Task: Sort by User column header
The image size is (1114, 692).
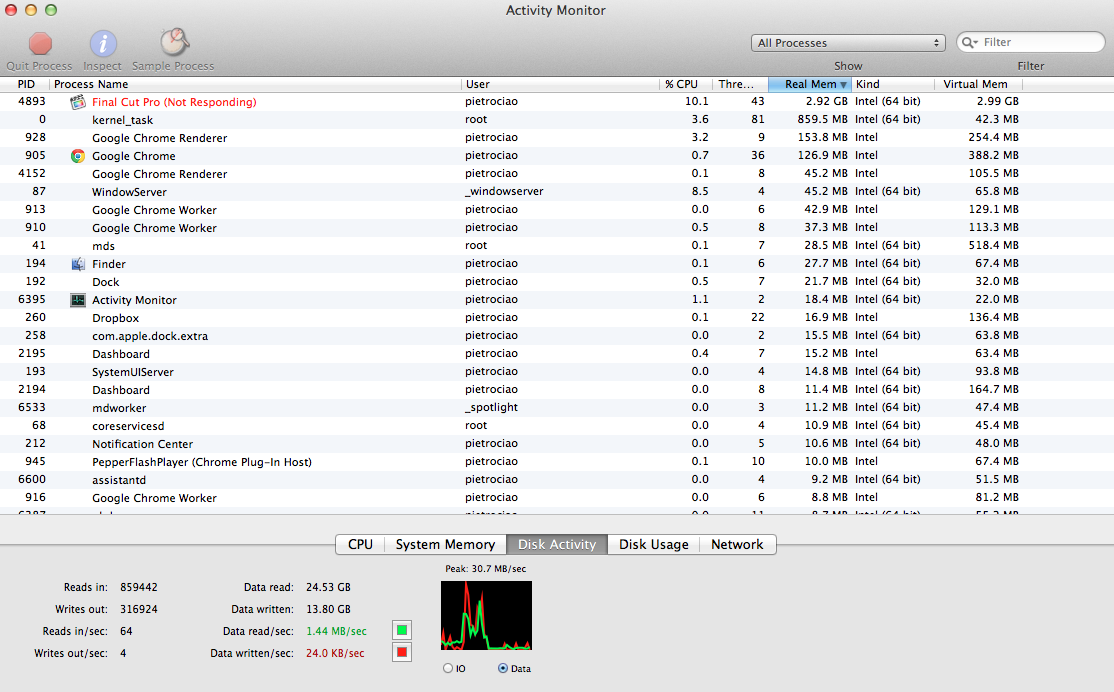Action: click(x=561, y=84)
